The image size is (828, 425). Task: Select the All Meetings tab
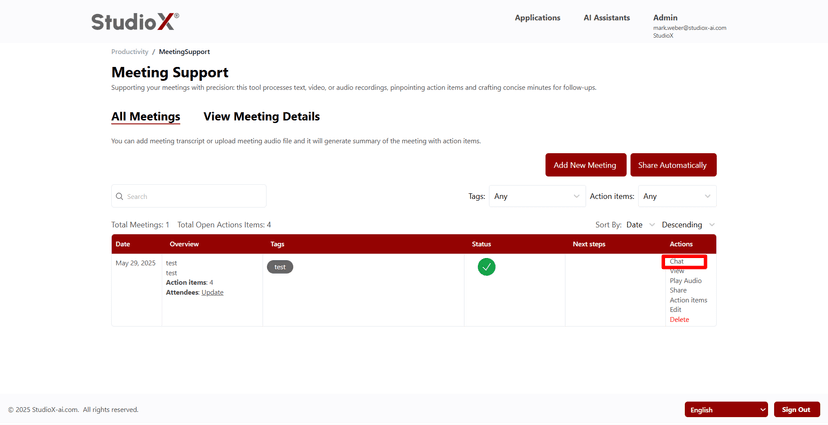(145, 117)
